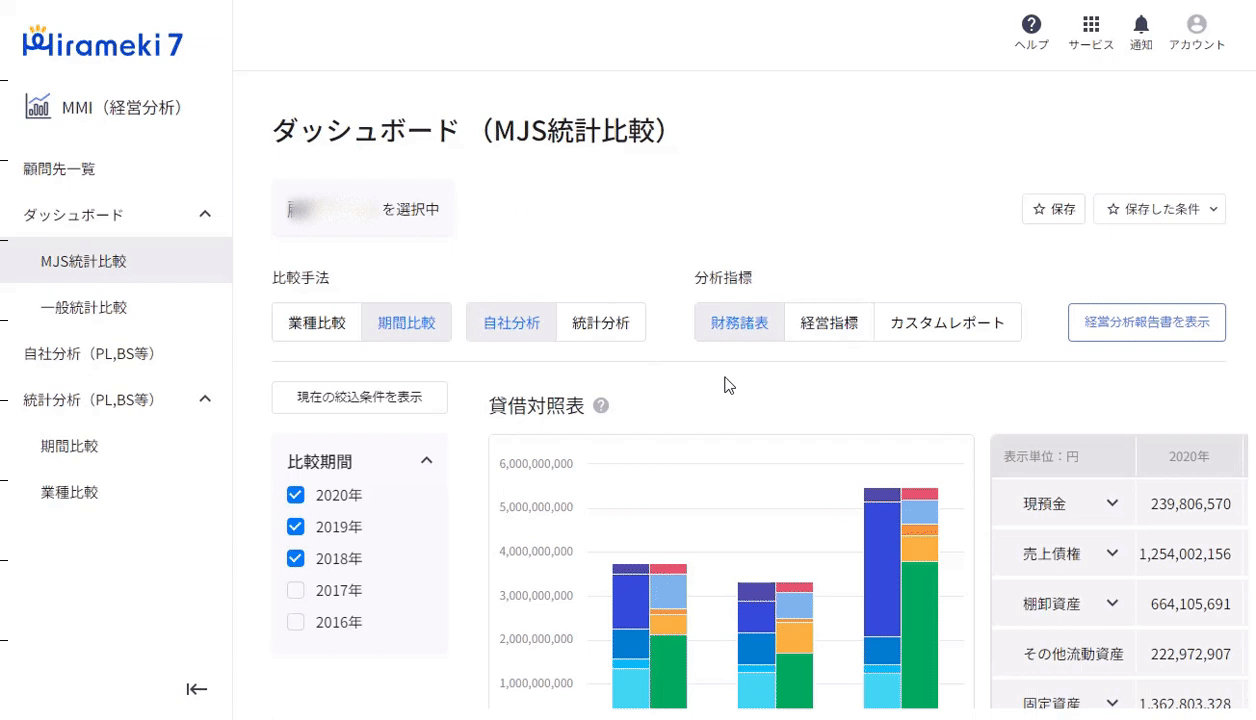Switch to the 財務諸表 tab

click(740, 323)
